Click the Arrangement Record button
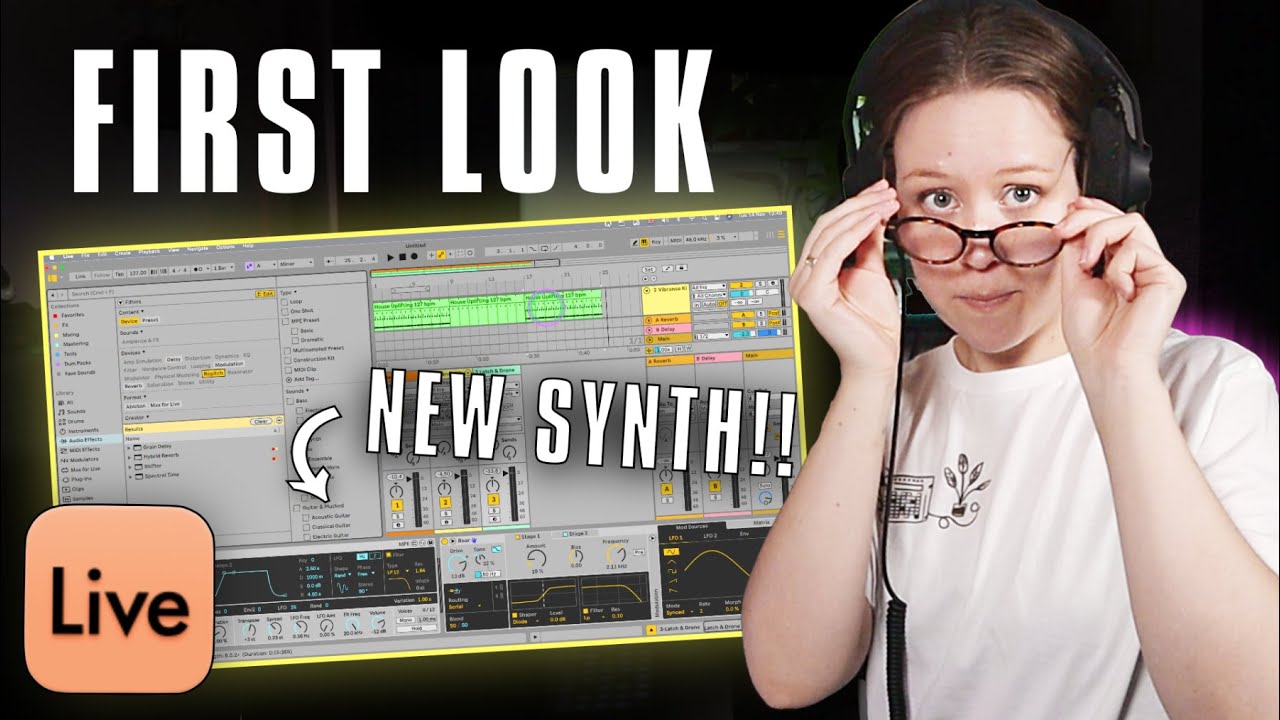 click(x=414, y=256)
